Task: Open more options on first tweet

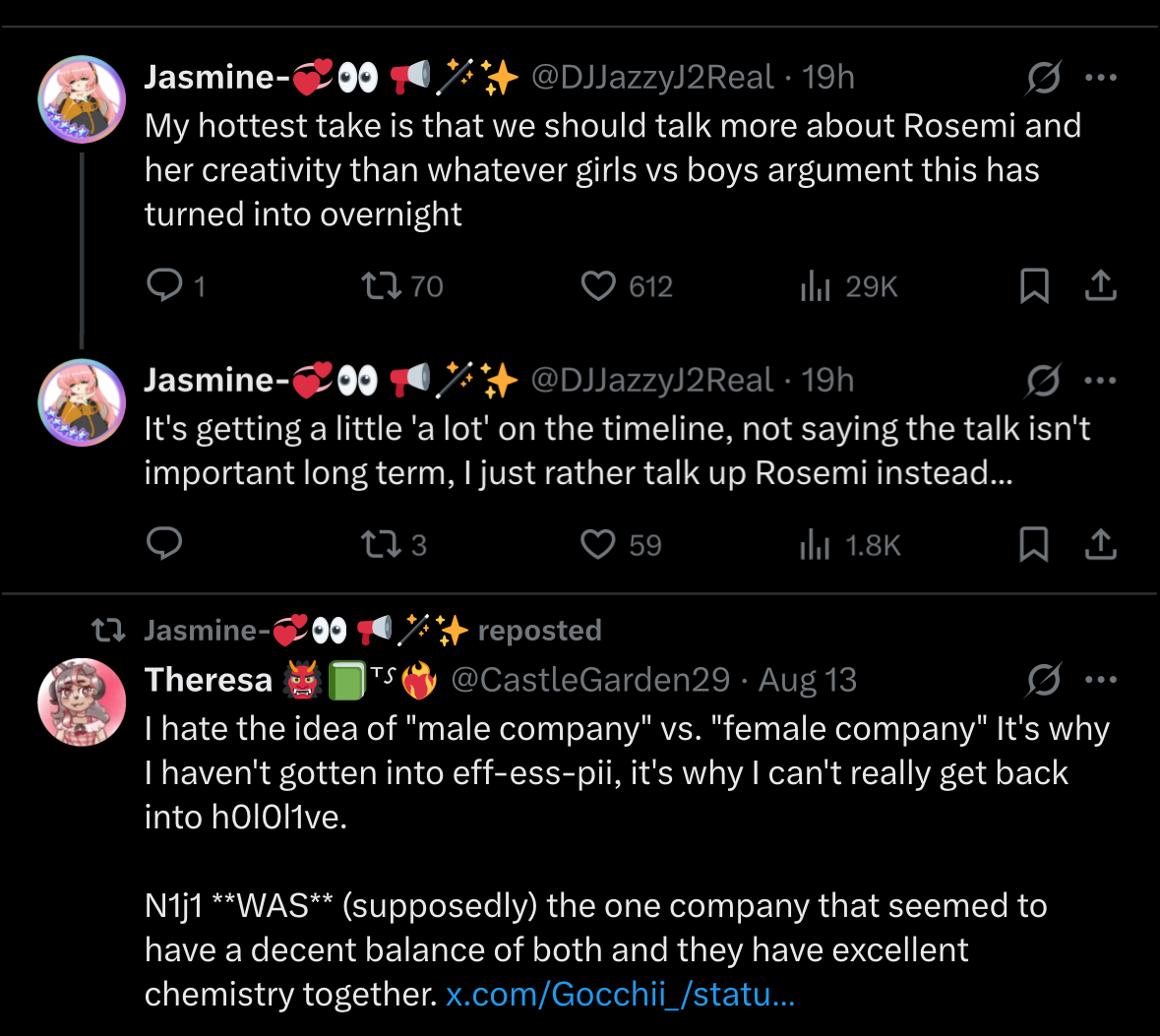Action: click(1100, 78)
